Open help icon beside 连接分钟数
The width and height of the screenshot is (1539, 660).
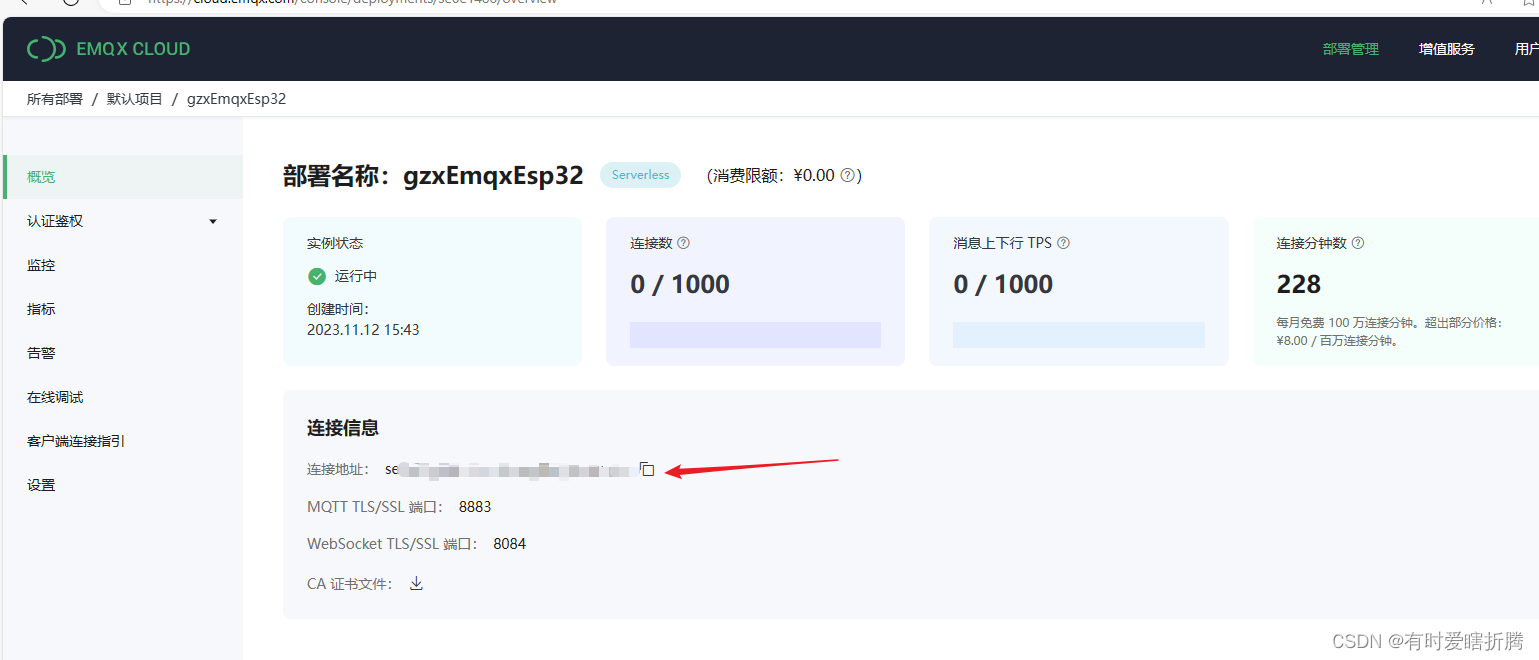(1358, 243)
